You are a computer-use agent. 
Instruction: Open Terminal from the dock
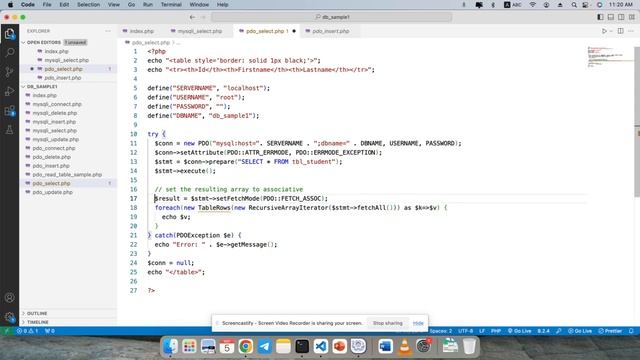pyautogui.click(x=302, y=347)
